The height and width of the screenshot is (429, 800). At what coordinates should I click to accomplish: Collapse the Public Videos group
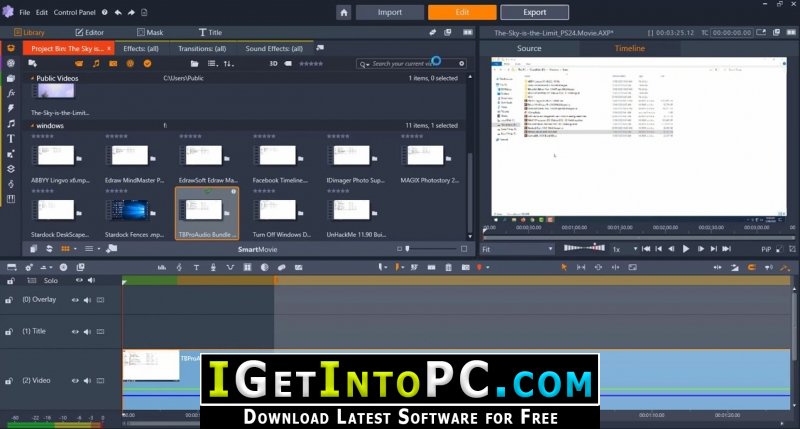pos(32,79)
